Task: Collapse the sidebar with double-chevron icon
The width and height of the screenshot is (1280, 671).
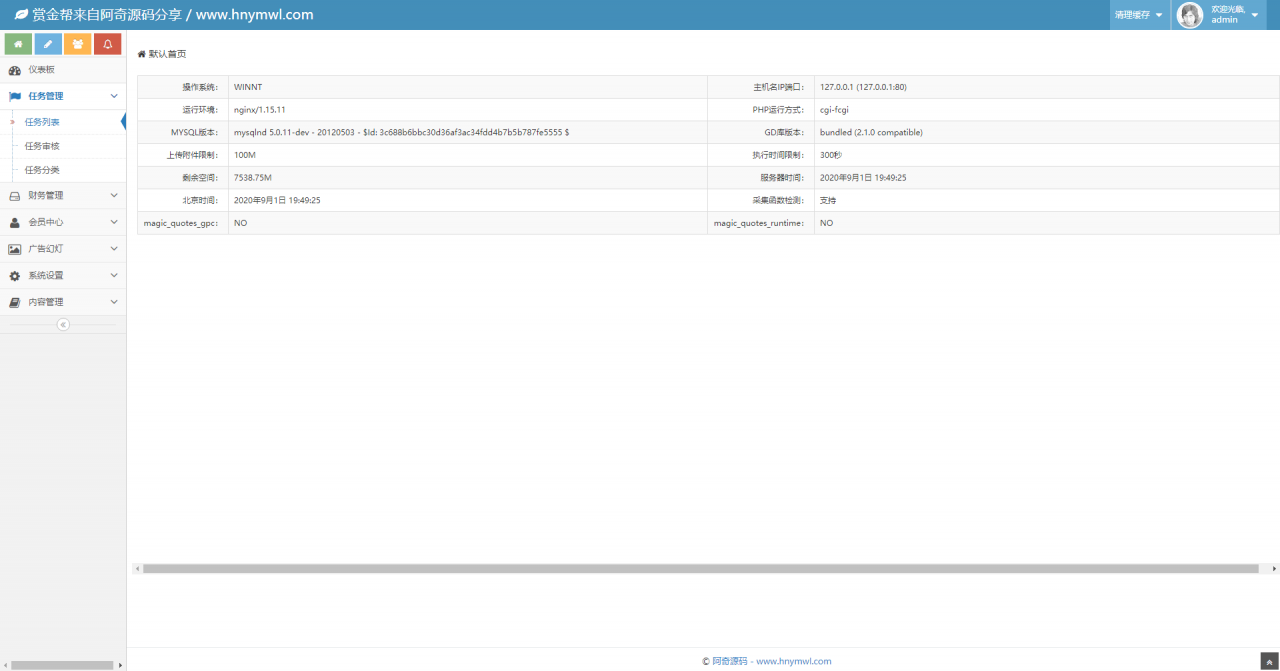Action: [x=63, y=324]
